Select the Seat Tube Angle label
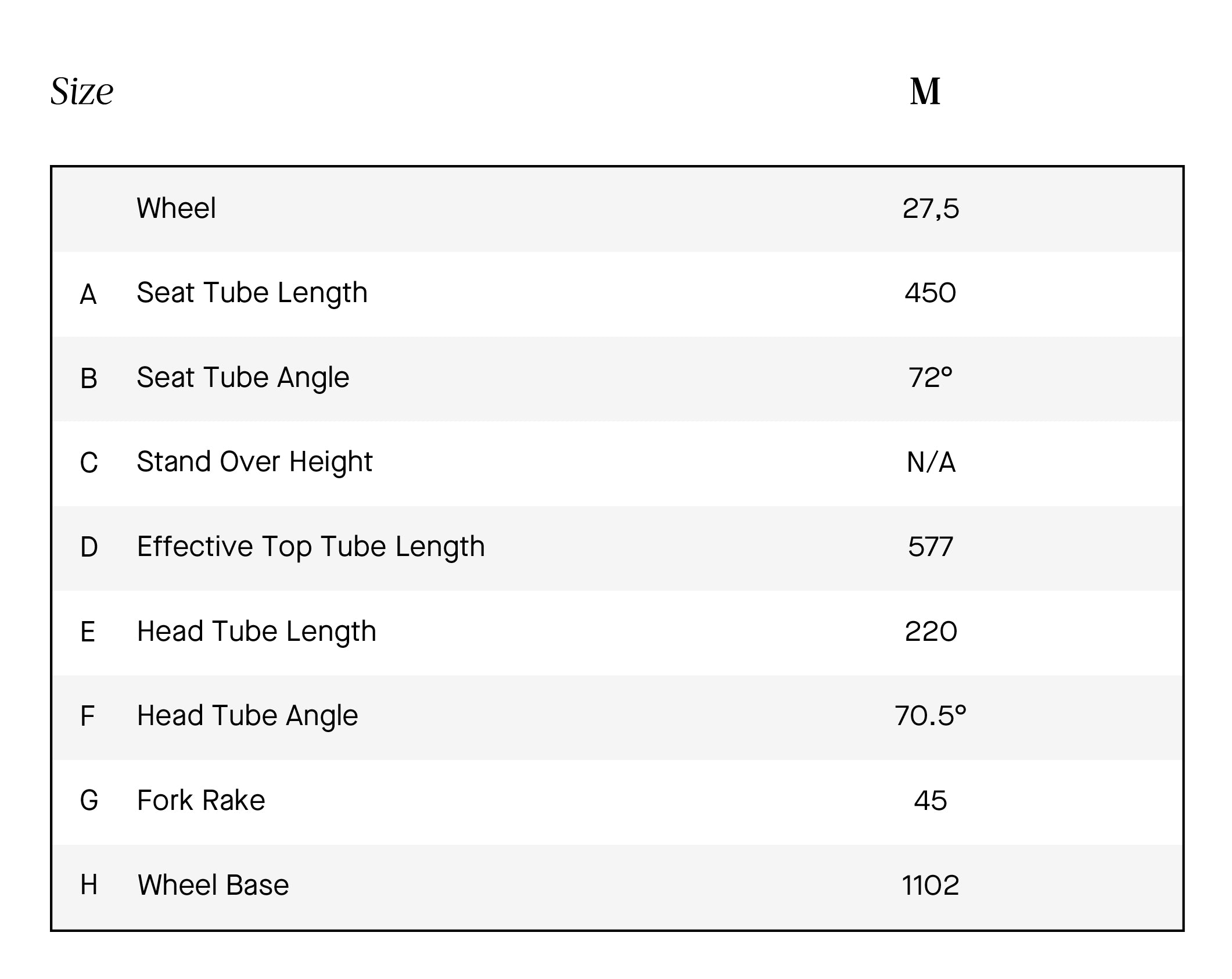Image resolution: width=1232 pixels, height=979 pixels. 243,378
